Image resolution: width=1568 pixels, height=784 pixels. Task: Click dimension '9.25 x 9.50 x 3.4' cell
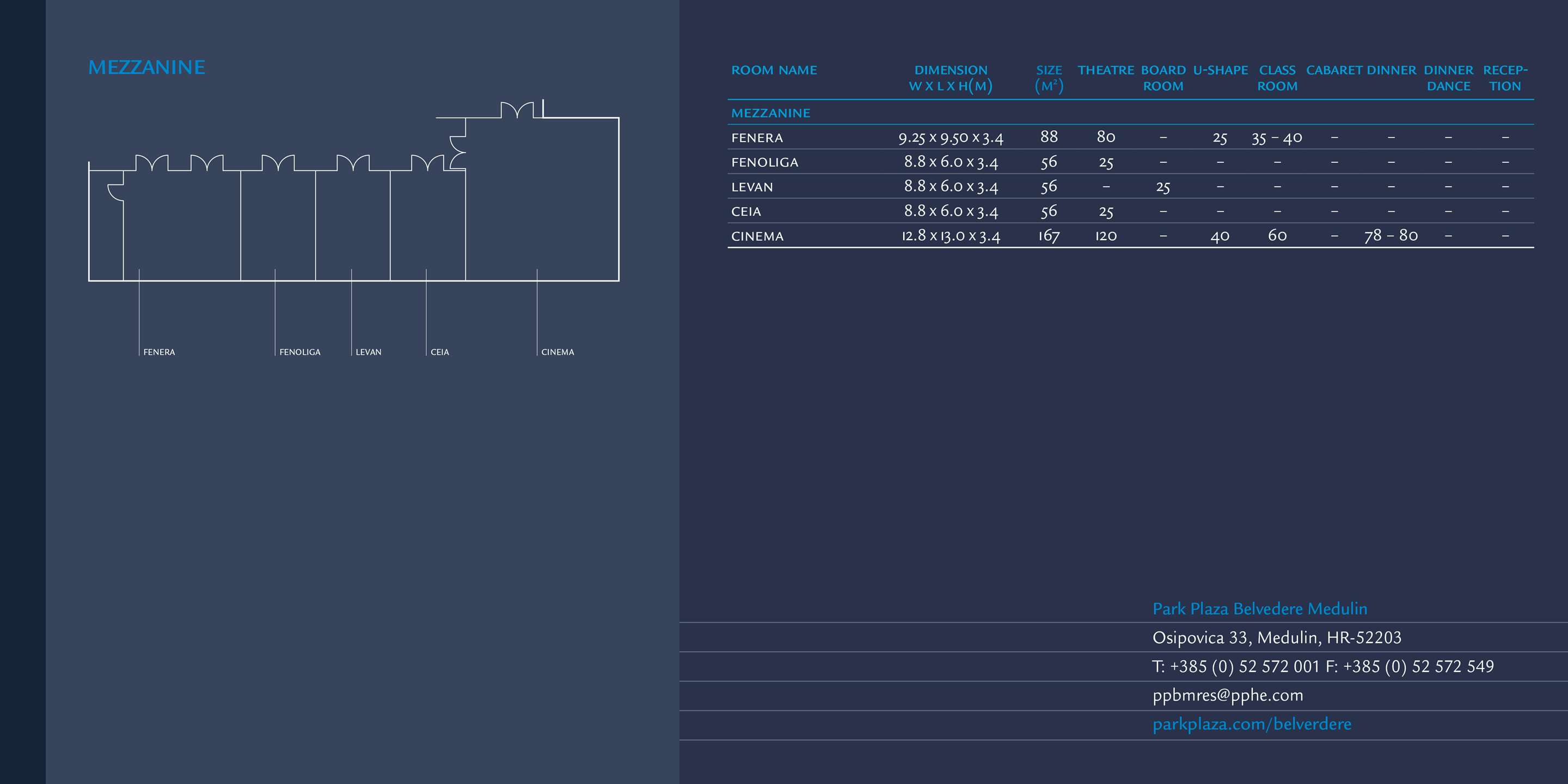(951, 138)
